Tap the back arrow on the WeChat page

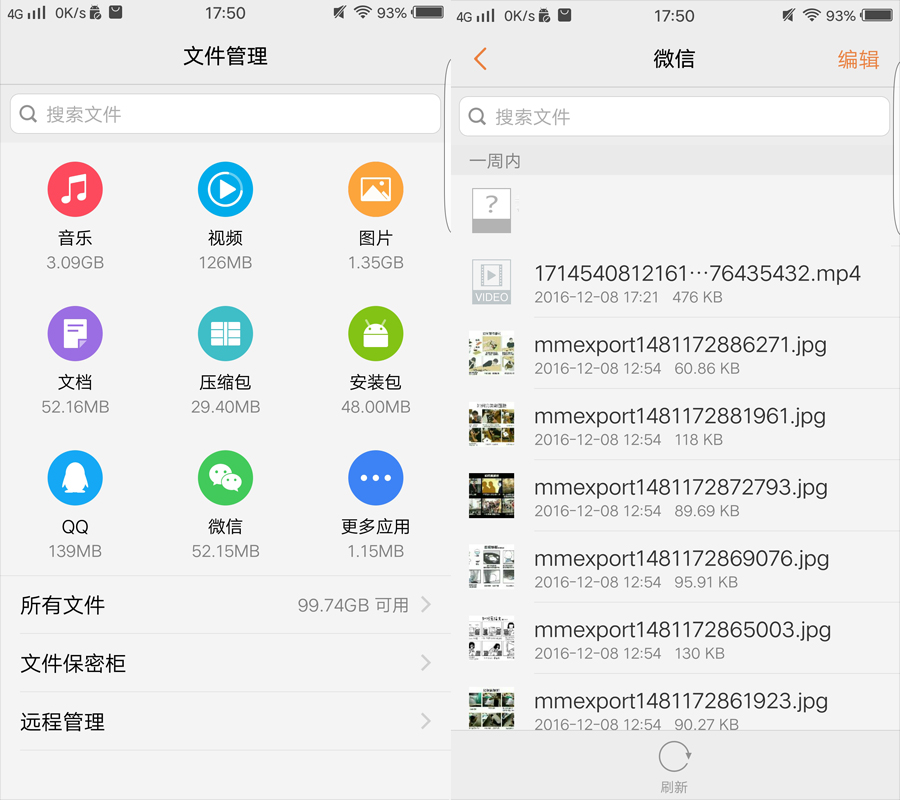pos(478,59)
